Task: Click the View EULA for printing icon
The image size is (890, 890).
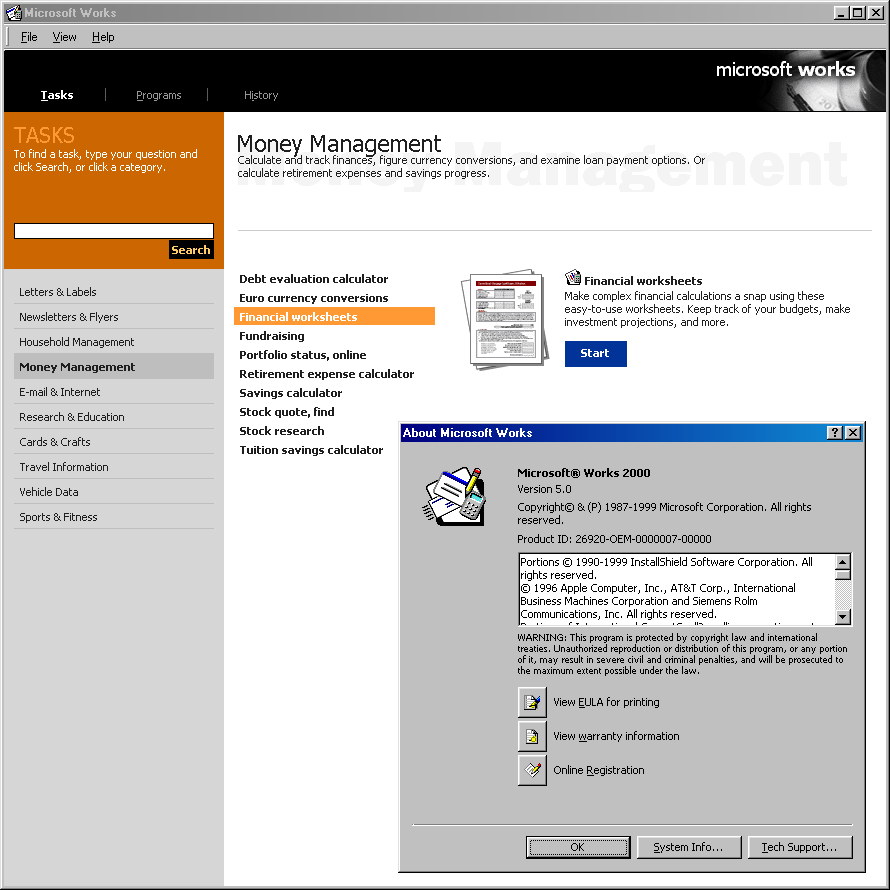Action: pyautogui.click(x=532, y=702)
